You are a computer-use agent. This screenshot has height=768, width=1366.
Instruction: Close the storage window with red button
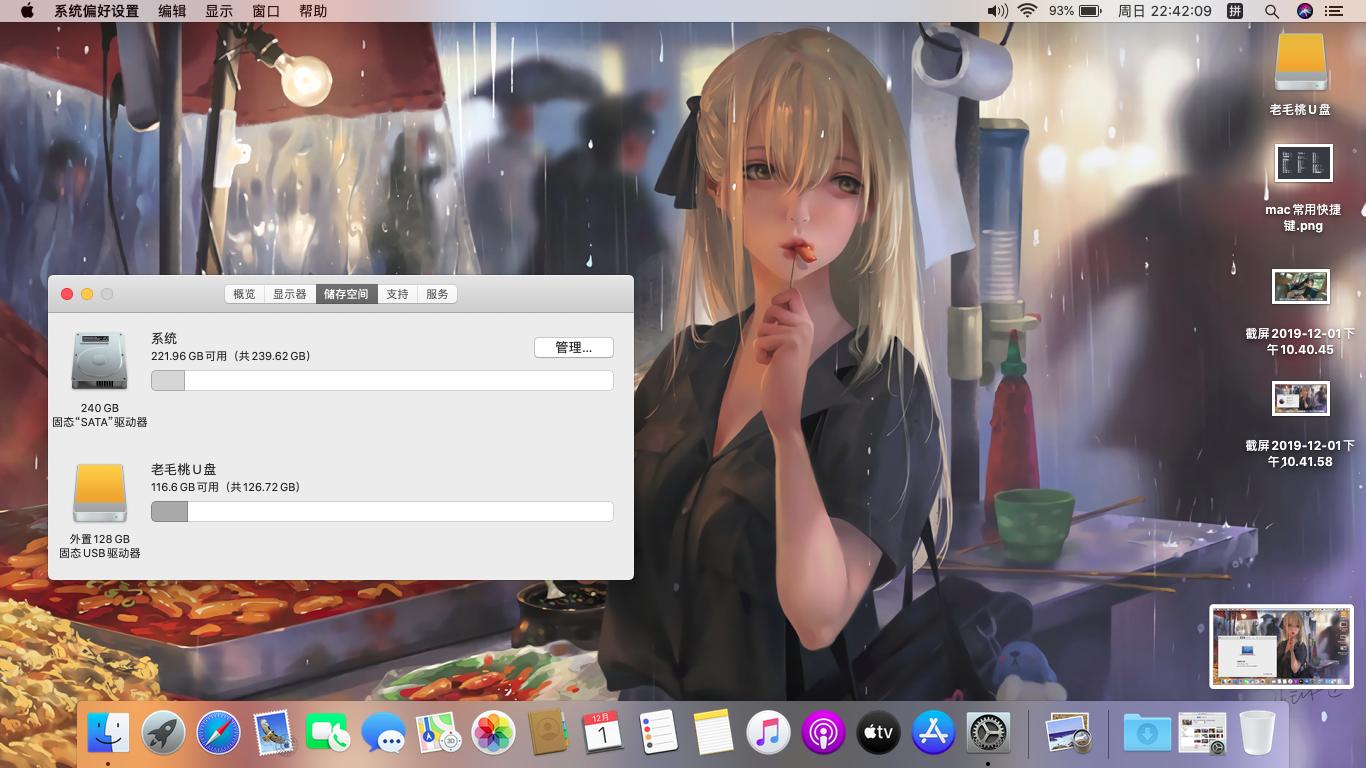click(x=67, y=294)
